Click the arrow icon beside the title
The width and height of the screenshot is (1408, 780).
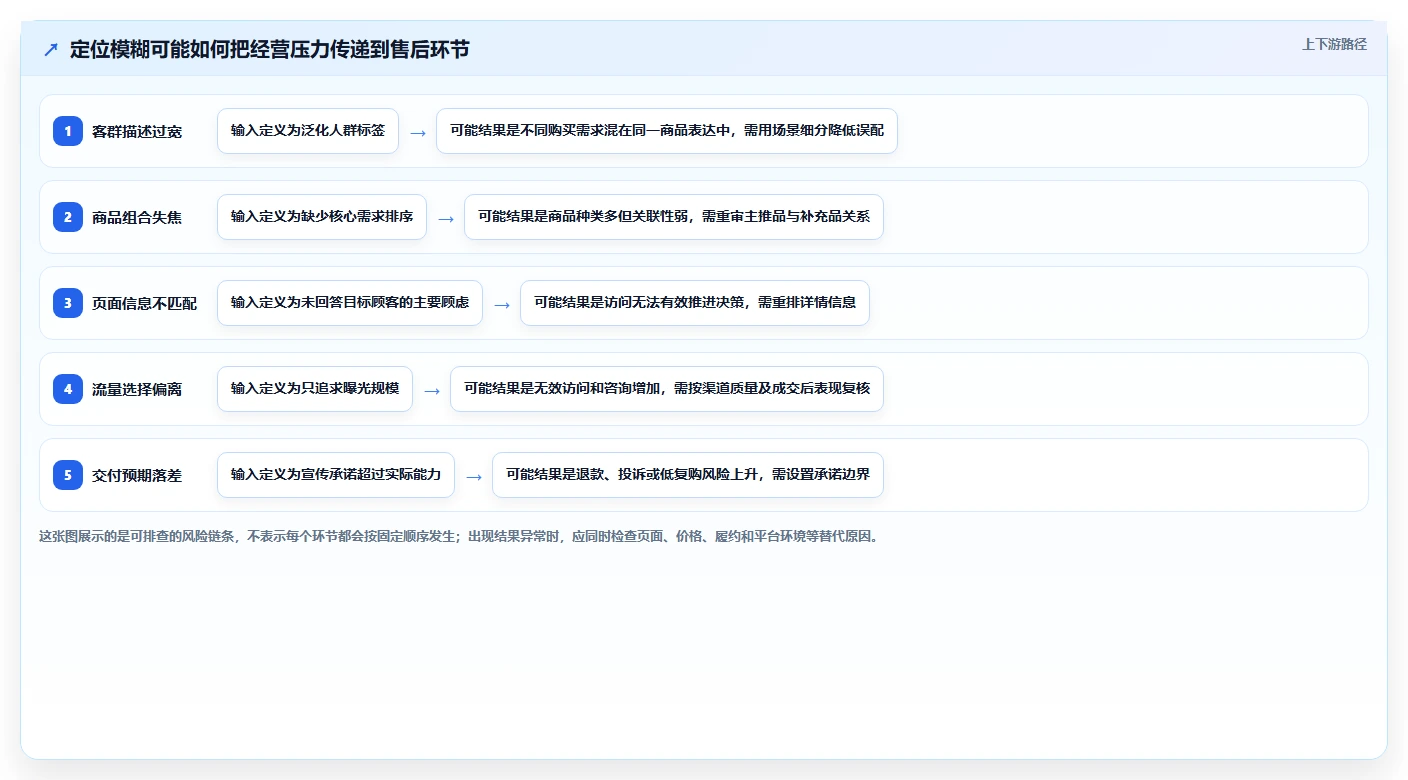51,50
